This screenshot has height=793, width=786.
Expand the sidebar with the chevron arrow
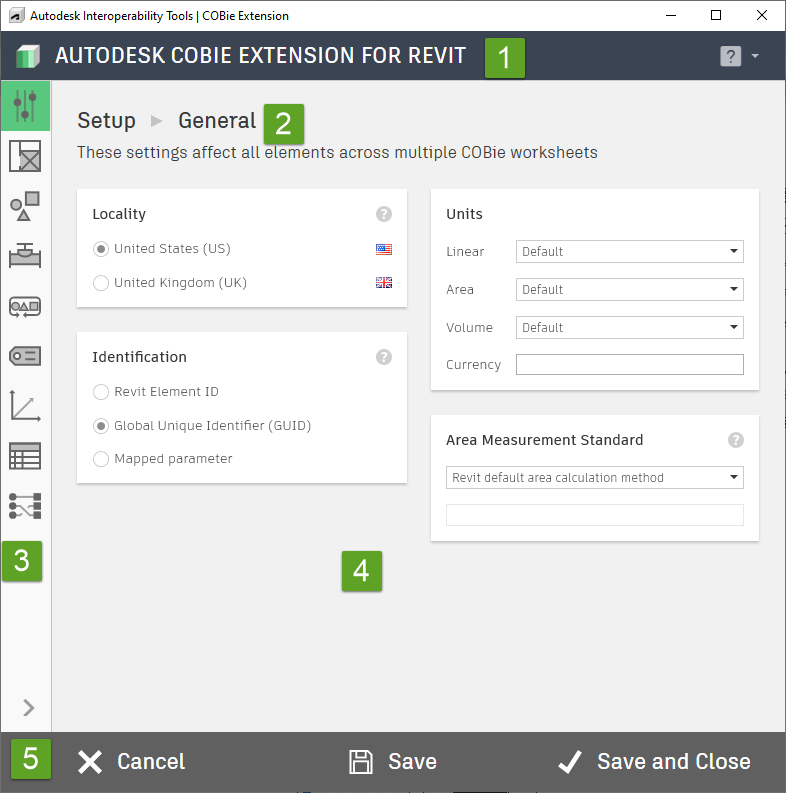click(28, 708)
